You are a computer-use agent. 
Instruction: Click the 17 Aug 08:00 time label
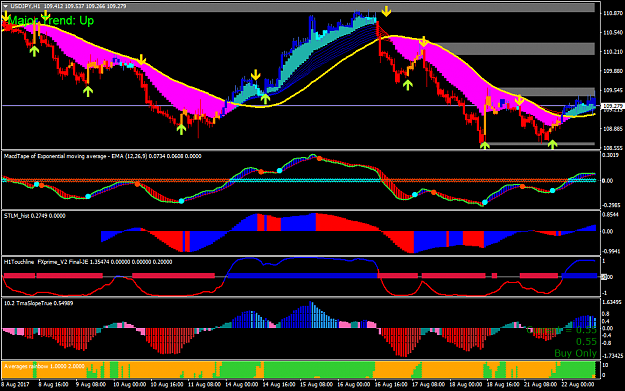pyautogui.click(x=429, y=384)
